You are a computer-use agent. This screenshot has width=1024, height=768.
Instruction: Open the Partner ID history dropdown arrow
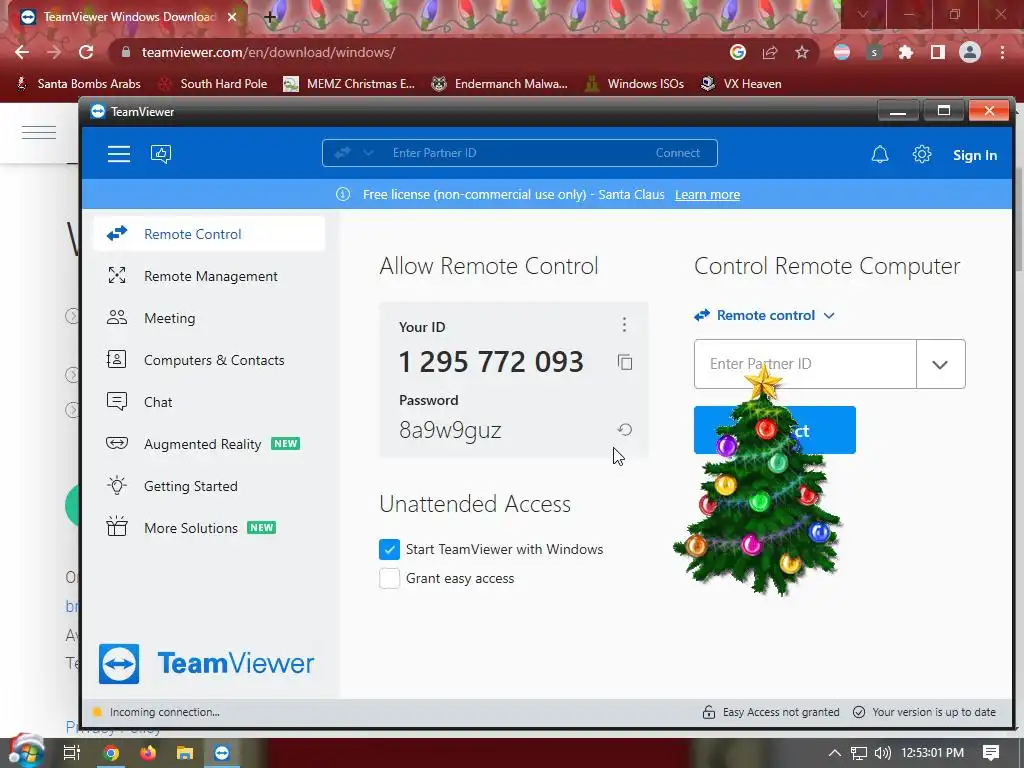940,364
